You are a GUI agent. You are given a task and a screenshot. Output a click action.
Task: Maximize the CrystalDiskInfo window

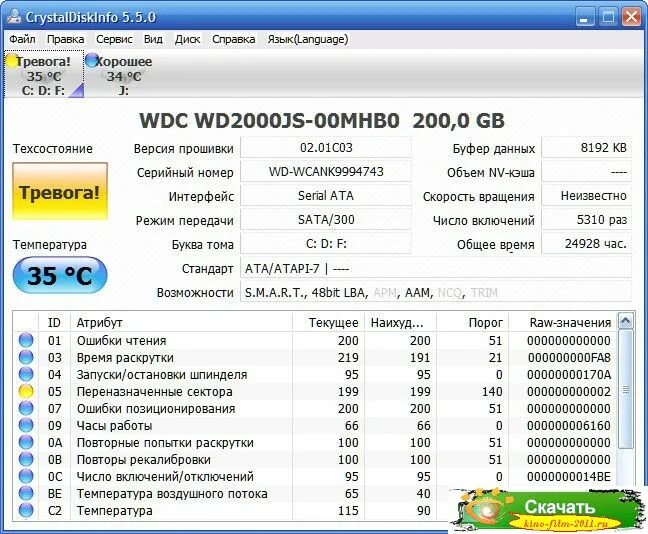608,17
